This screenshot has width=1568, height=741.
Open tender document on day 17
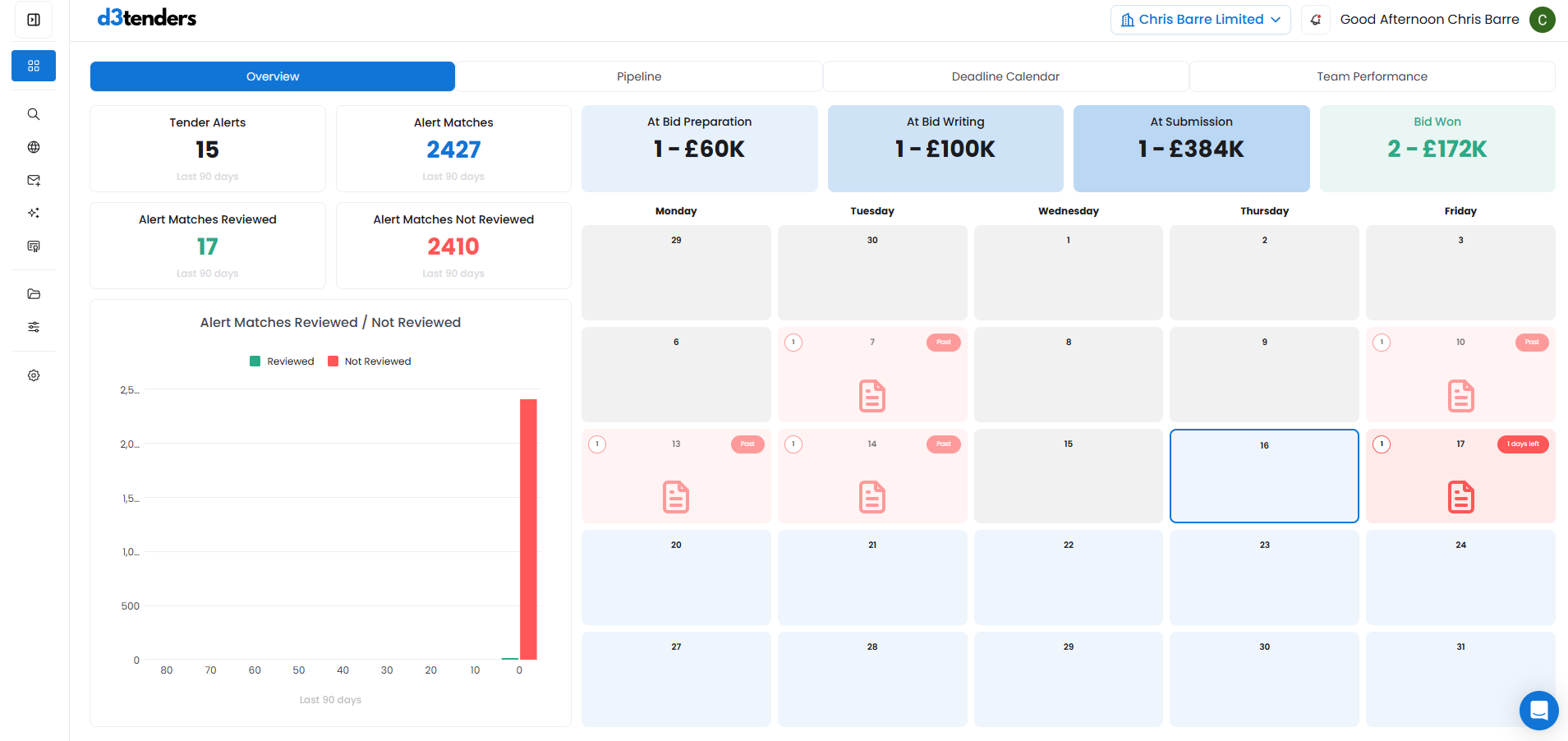[1460, 497]
